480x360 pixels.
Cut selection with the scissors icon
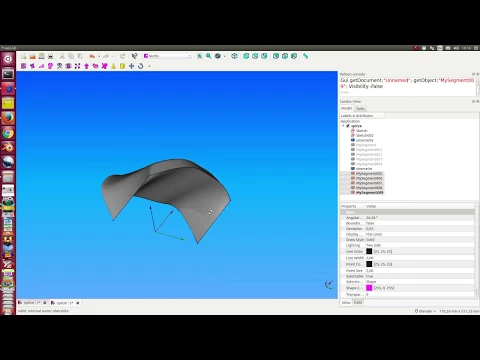(62, 56)
